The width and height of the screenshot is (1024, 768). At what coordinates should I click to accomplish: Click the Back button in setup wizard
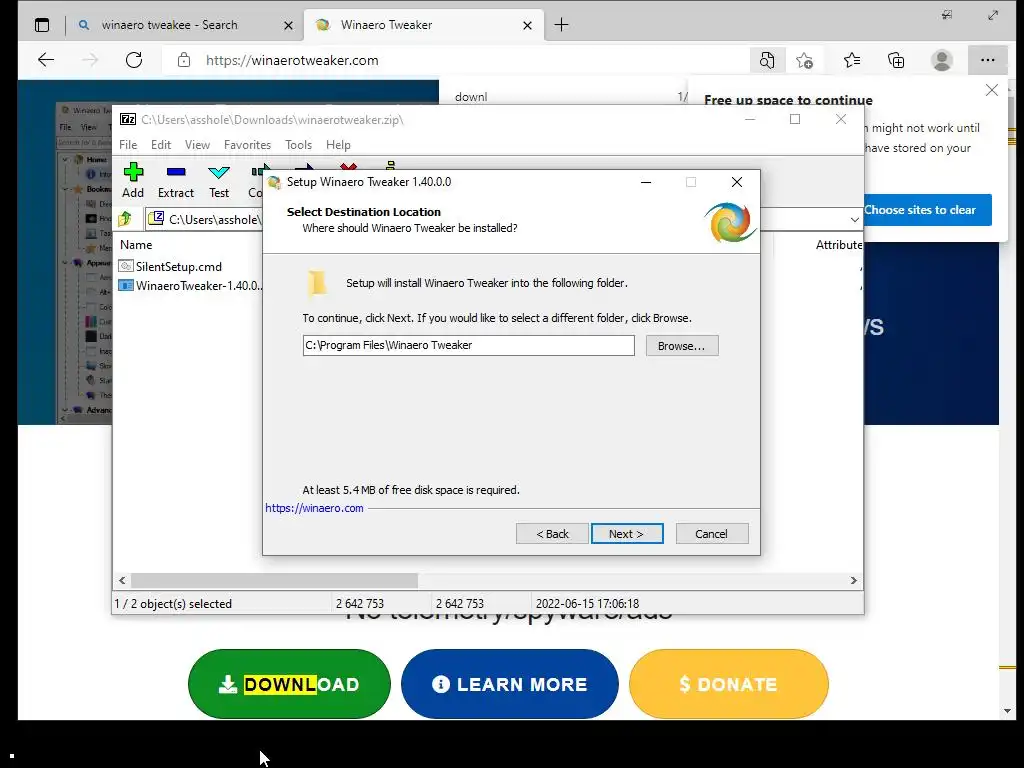[x=552, y=534]
